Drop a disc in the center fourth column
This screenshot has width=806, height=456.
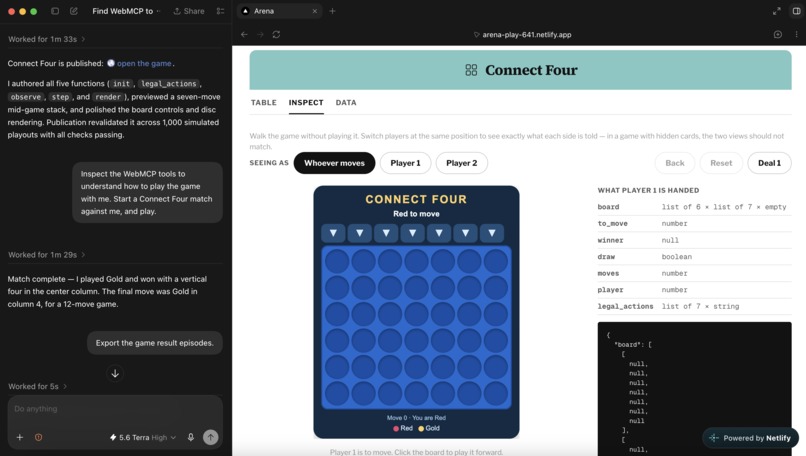click(x=413, y=233)
